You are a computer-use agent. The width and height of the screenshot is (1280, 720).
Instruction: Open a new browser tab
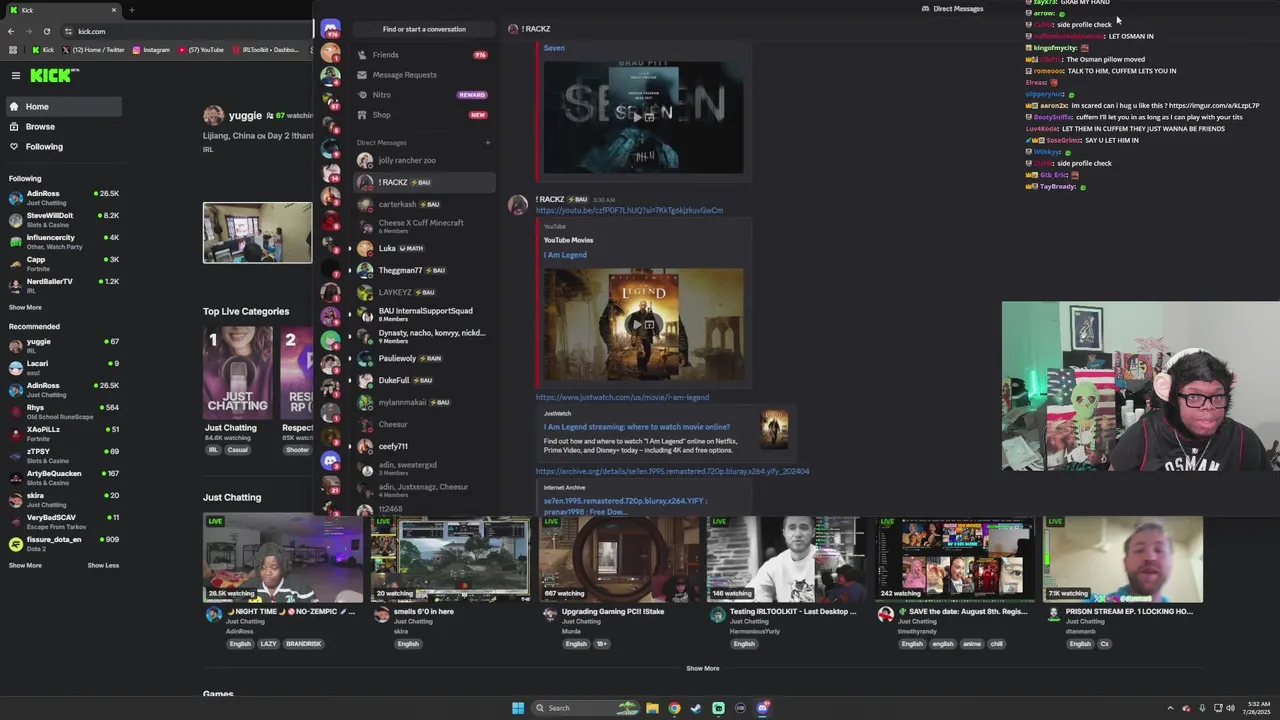[x=131, y=10]
